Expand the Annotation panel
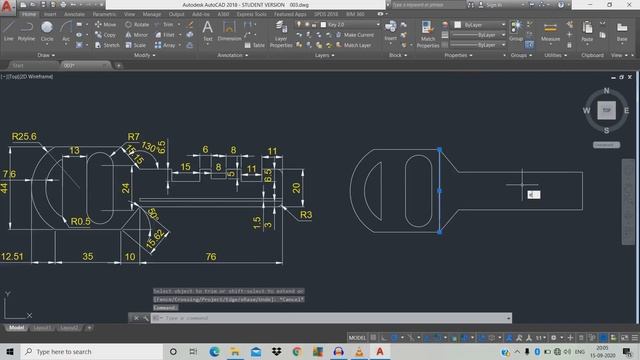The image size is (640, 360). (233, 55)
